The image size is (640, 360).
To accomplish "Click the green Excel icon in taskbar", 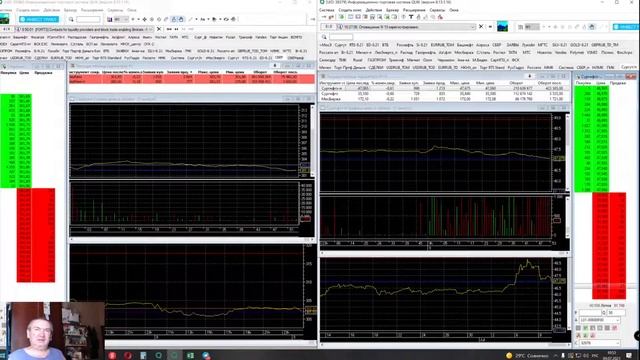I will tap(190, 356).
